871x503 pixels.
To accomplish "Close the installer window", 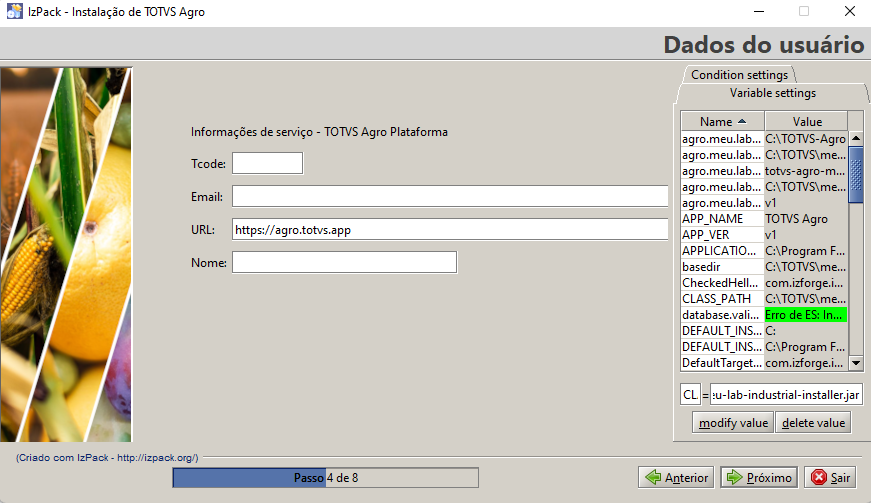I will pos(849,11).
